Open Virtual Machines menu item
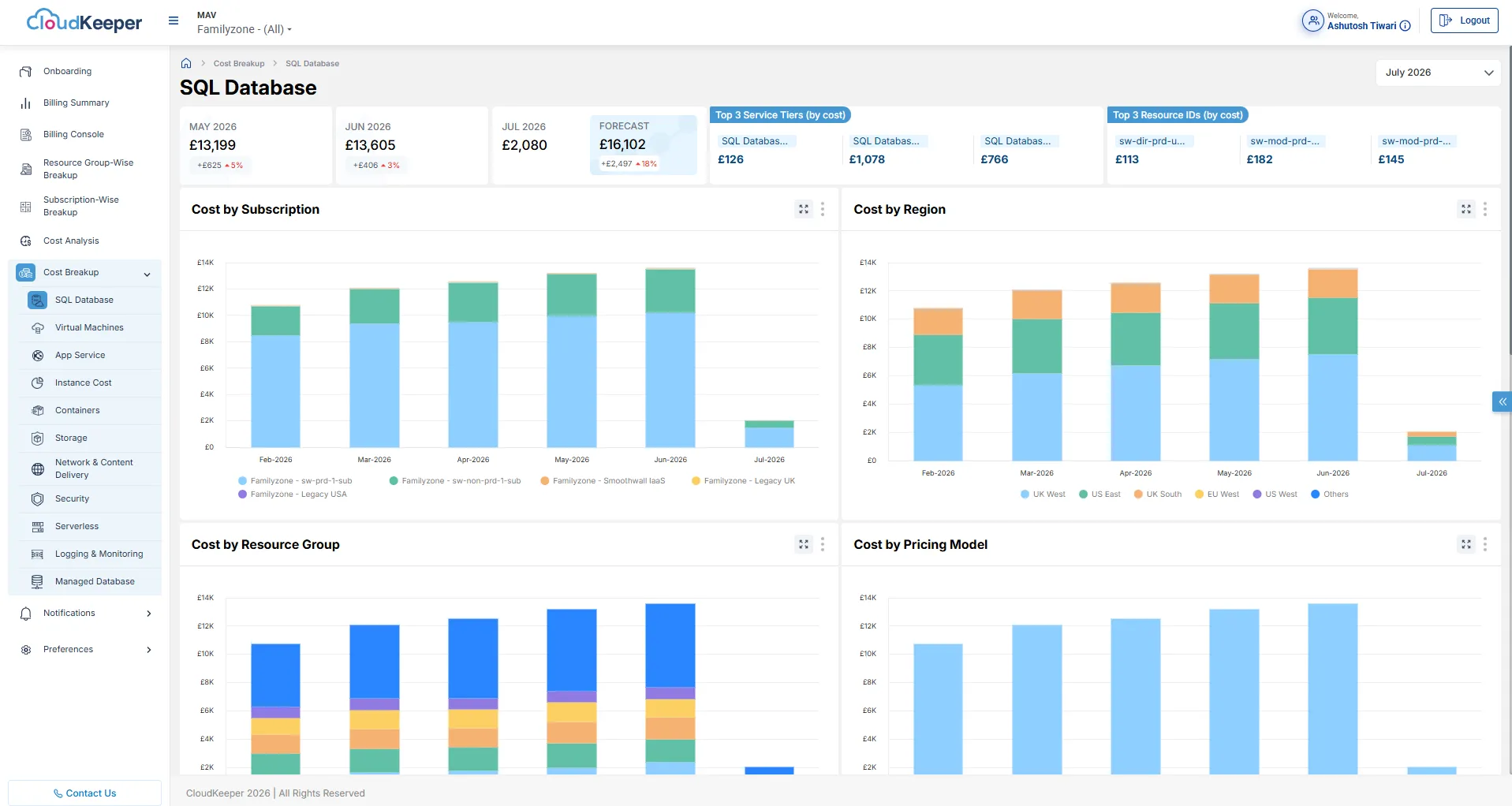The height and width of the screenshot is (806, 1512). [89, 328]
